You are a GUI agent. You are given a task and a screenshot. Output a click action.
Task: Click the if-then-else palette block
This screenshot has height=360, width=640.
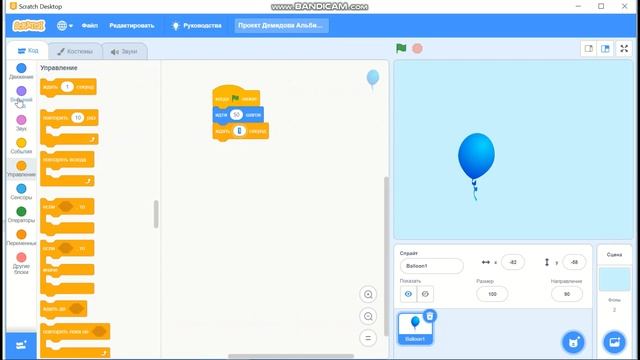tap(67, 267)
